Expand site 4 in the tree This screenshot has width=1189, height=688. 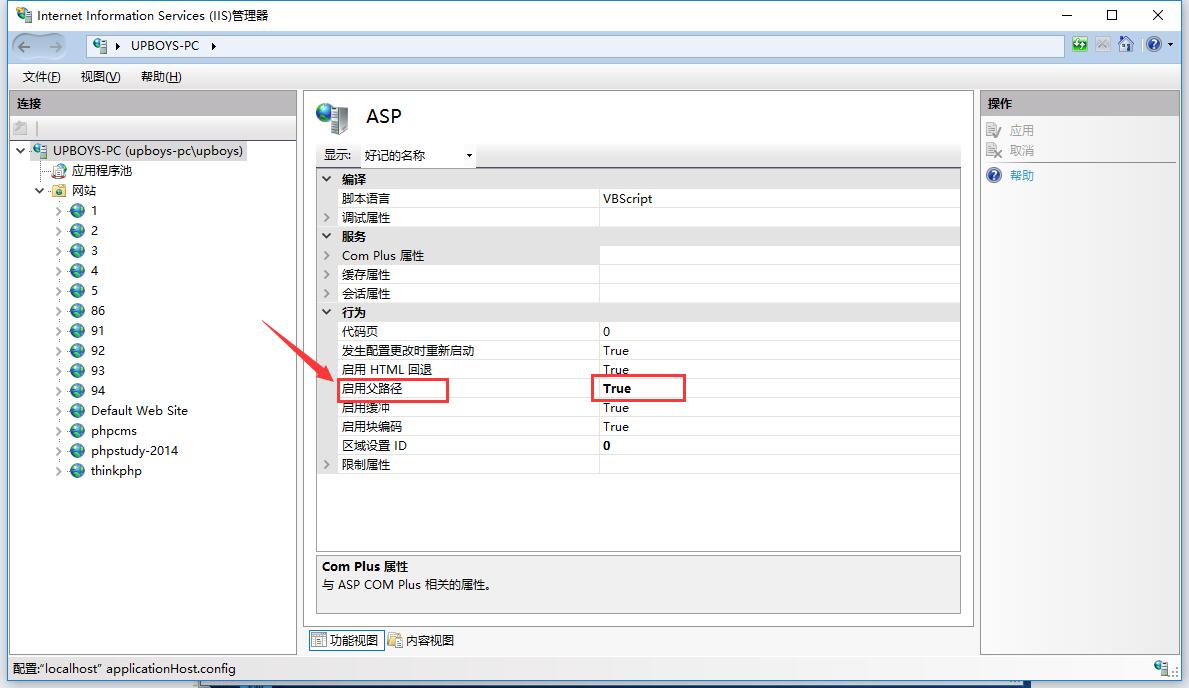(x=58, y=271)
